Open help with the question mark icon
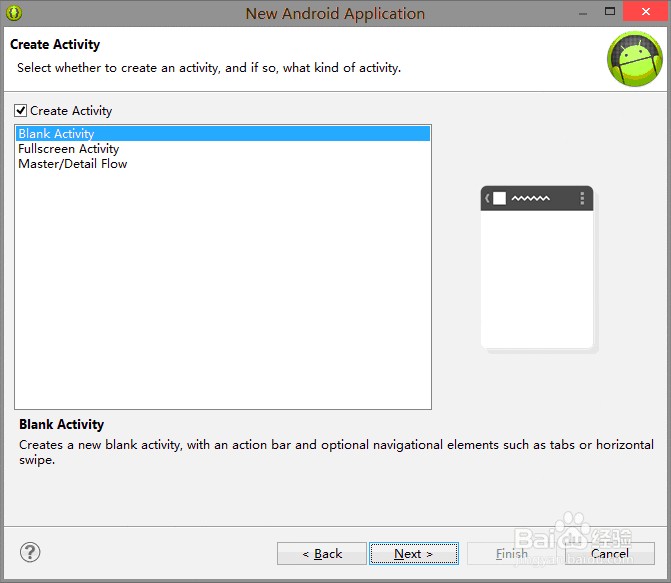Viewport: 671px width, 583px height. 30,552
